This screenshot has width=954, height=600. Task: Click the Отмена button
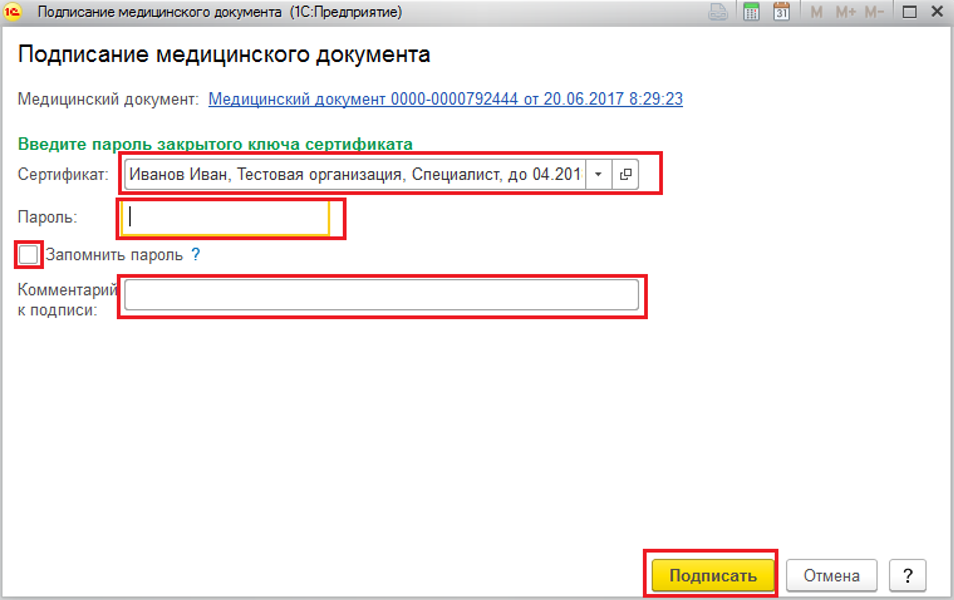point(831,575)
